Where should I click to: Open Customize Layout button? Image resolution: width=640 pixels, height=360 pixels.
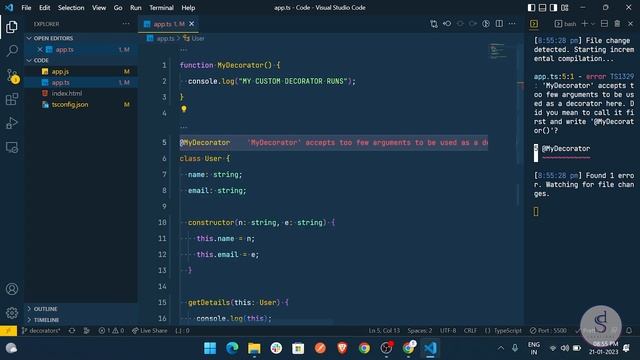565,8
